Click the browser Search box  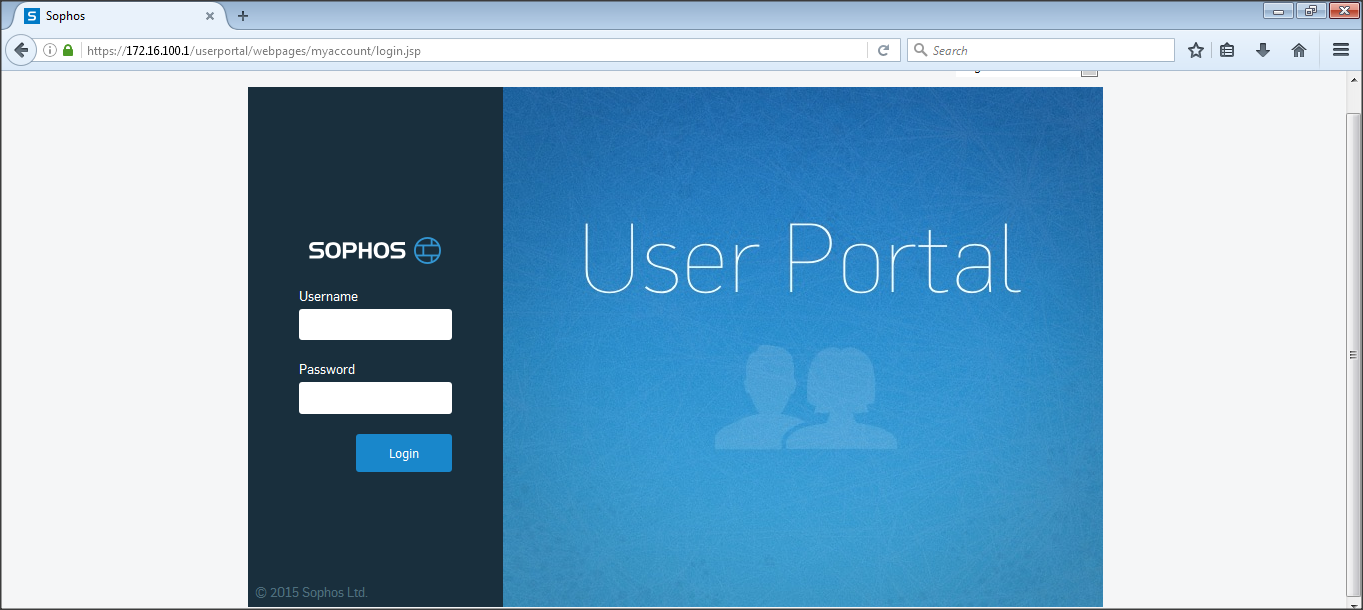1045,50
